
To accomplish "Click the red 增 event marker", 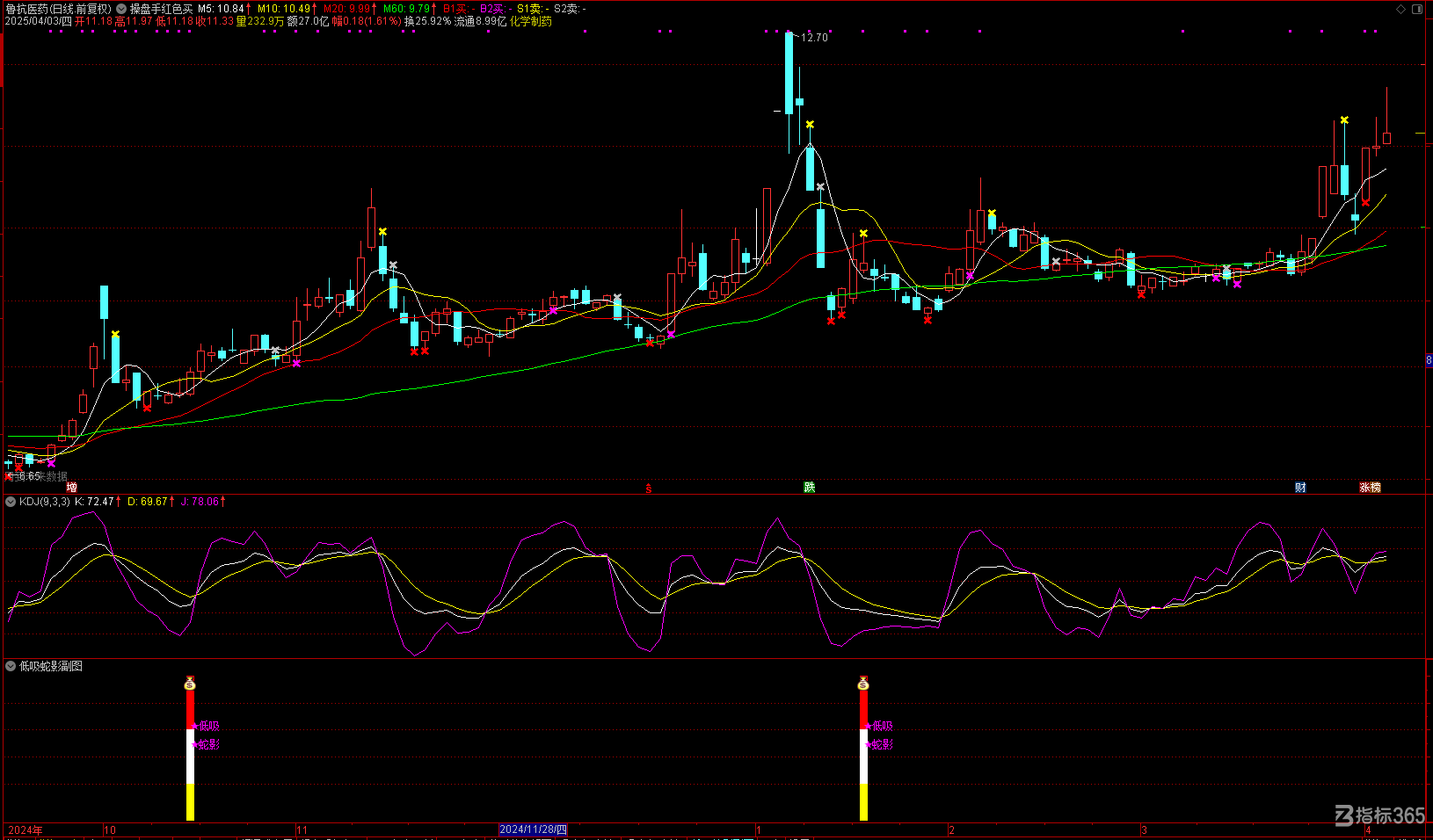I will 72,487.
